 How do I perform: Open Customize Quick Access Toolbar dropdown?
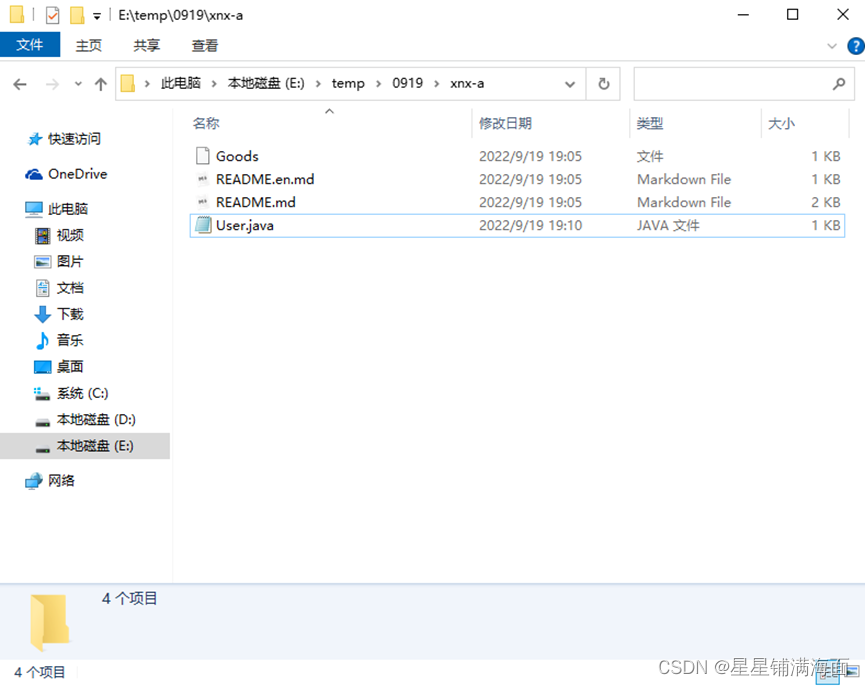click(x=97, y=16)
